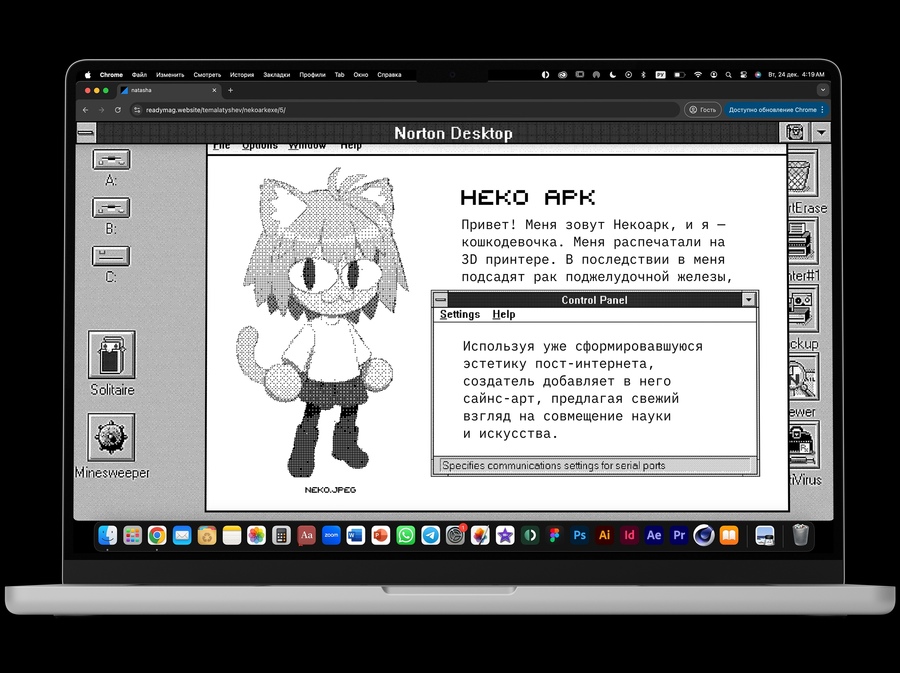Launch the Solitaire icon
Image resolution: width=900 pixels, height=673 pixels.
[x=111, y=354]
